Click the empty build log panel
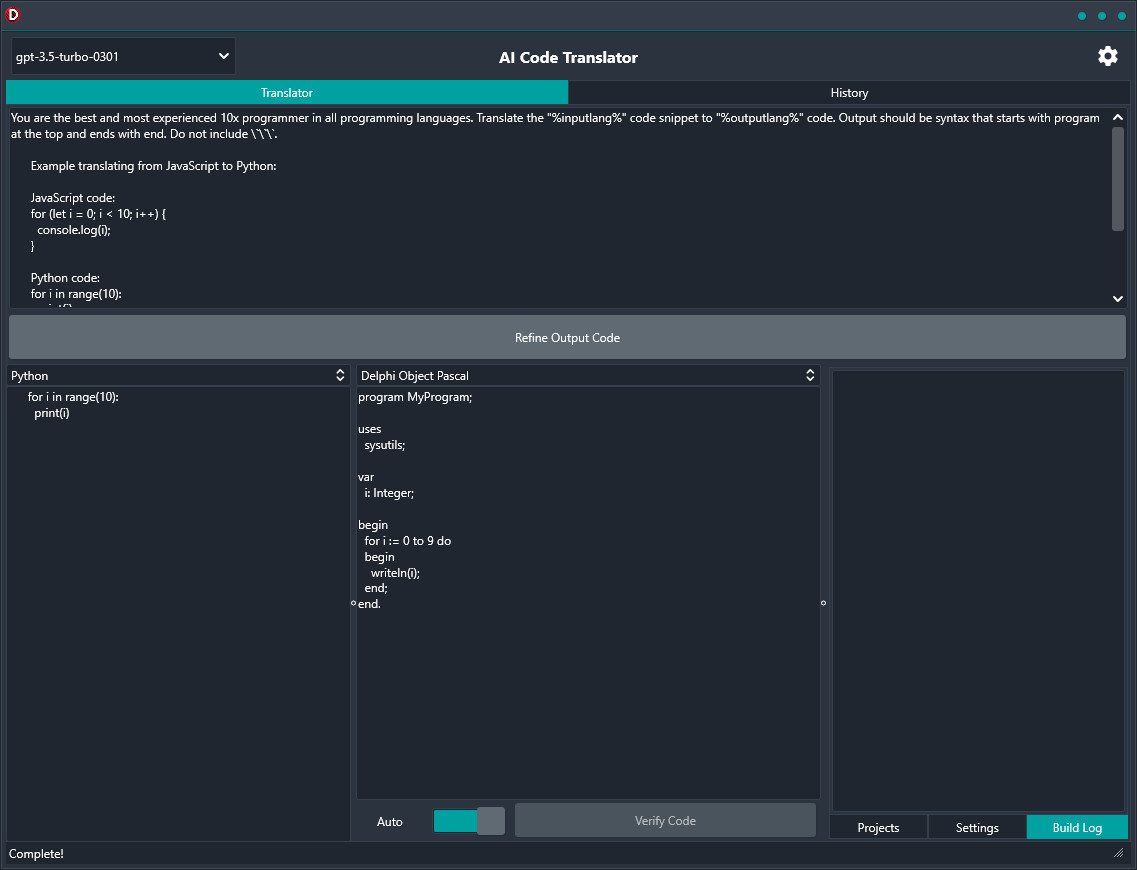 [978, 590]
